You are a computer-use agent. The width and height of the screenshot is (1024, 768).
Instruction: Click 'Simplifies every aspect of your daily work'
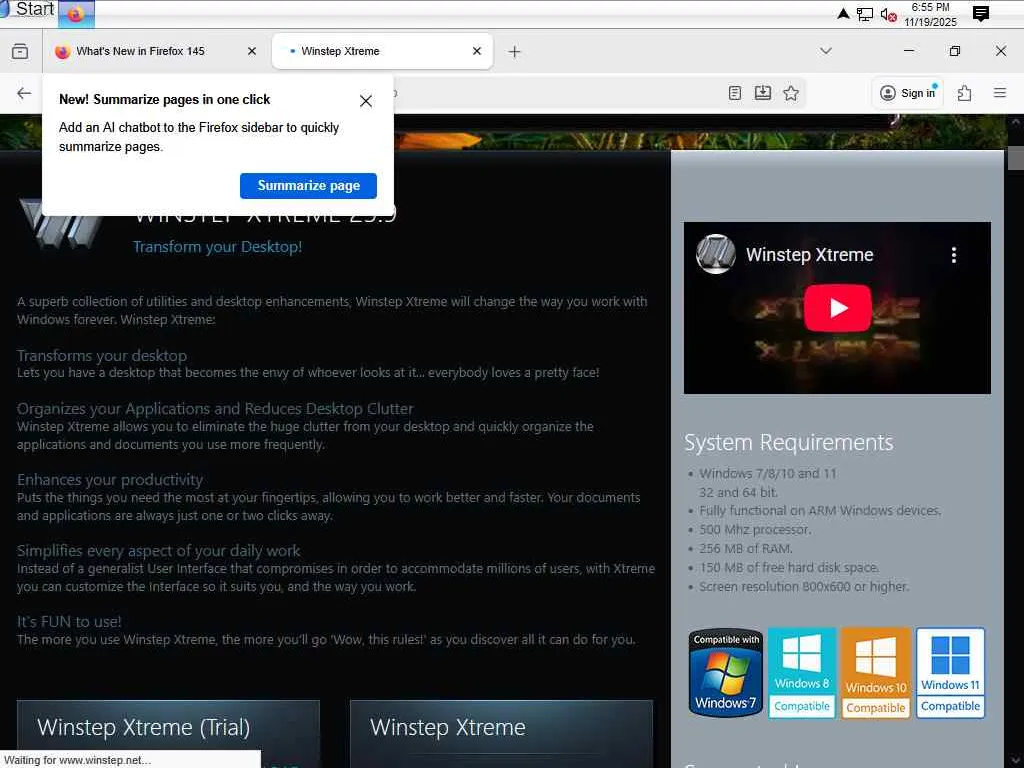(x=159, y=551)
